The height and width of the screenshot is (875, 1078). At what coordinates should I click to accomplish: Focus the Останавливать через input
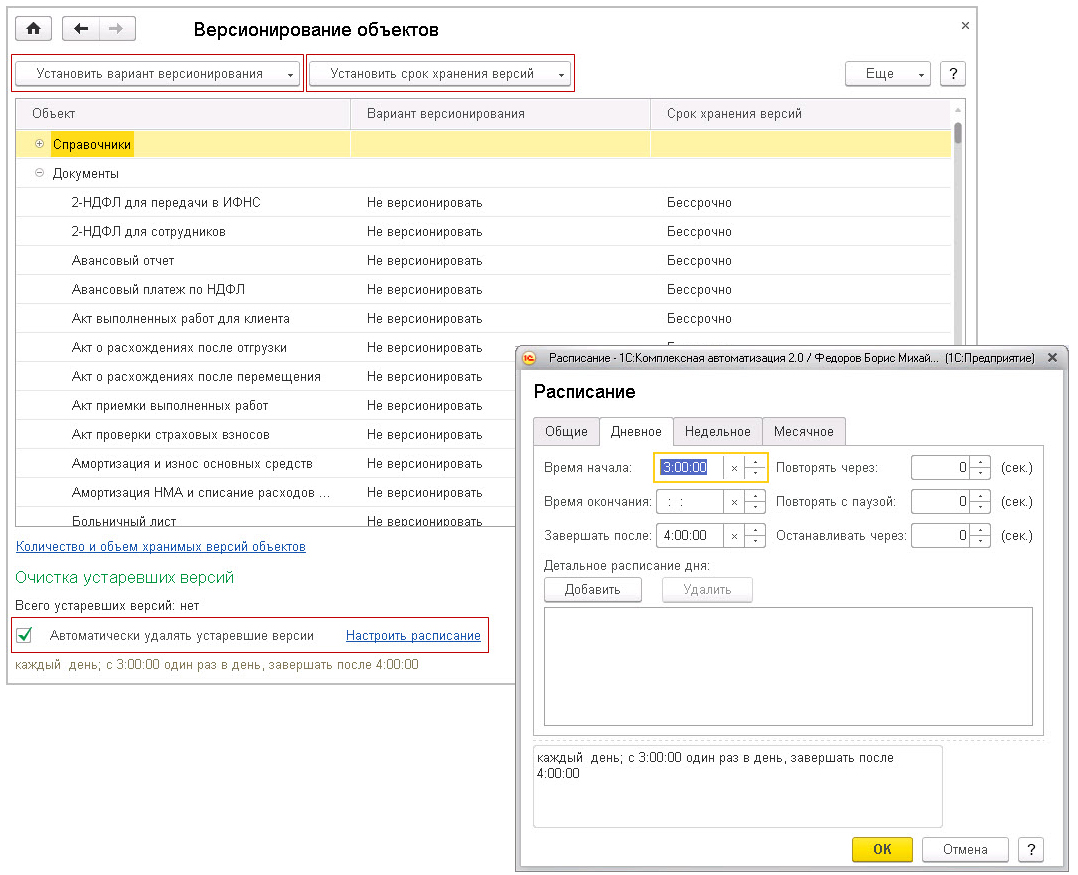point(940,535)
